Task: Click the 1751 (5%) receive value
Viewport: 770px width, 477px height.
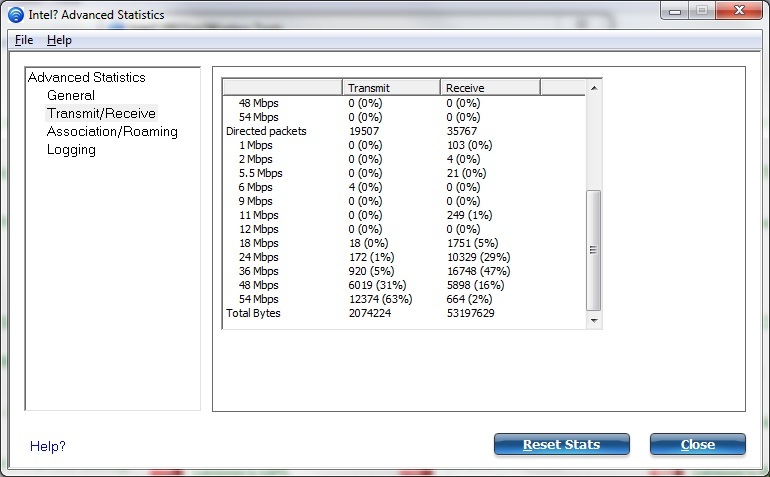Action: click(x=472, y=243)
